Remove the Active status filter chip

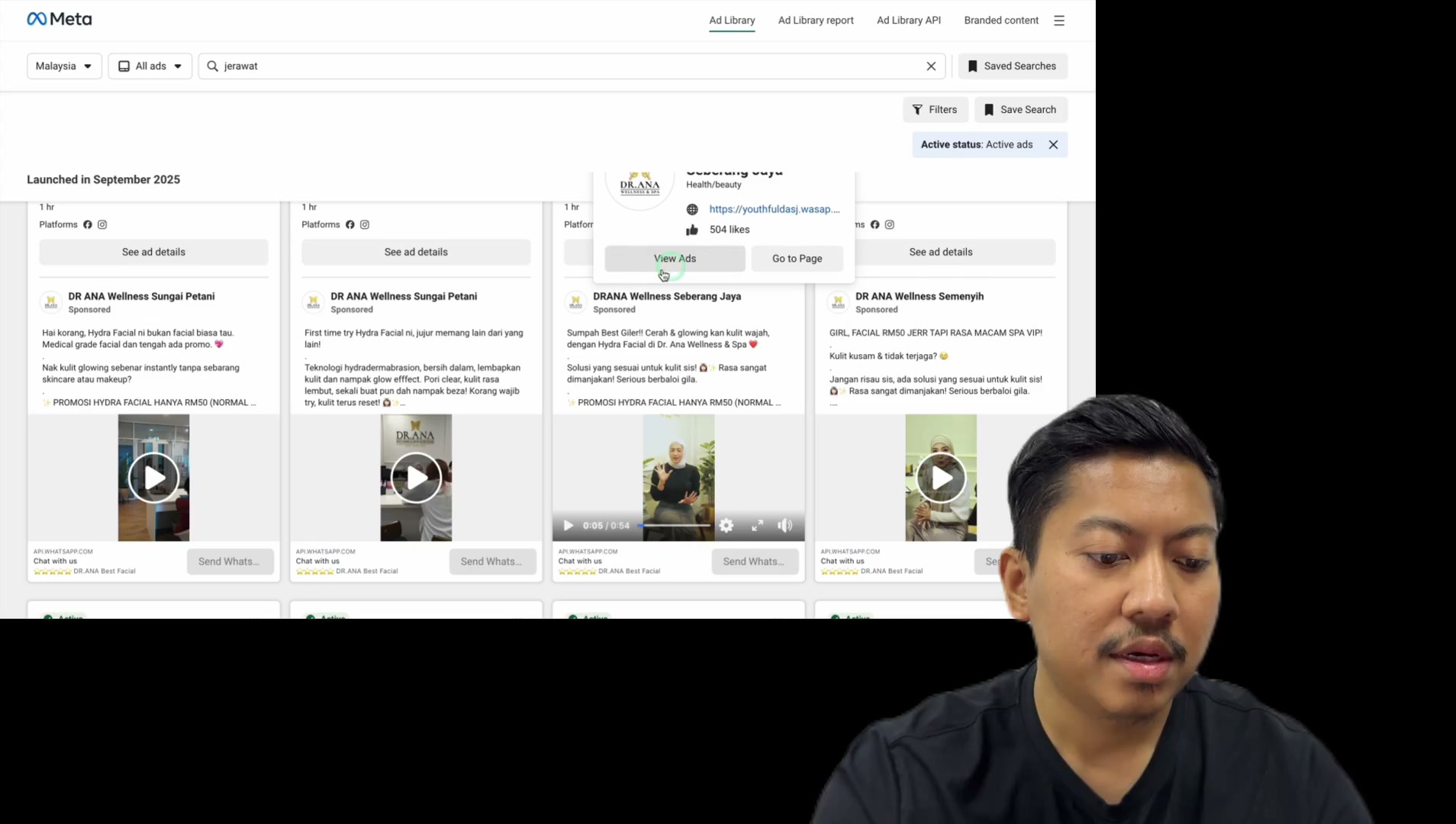click(x=1053, y=145)
